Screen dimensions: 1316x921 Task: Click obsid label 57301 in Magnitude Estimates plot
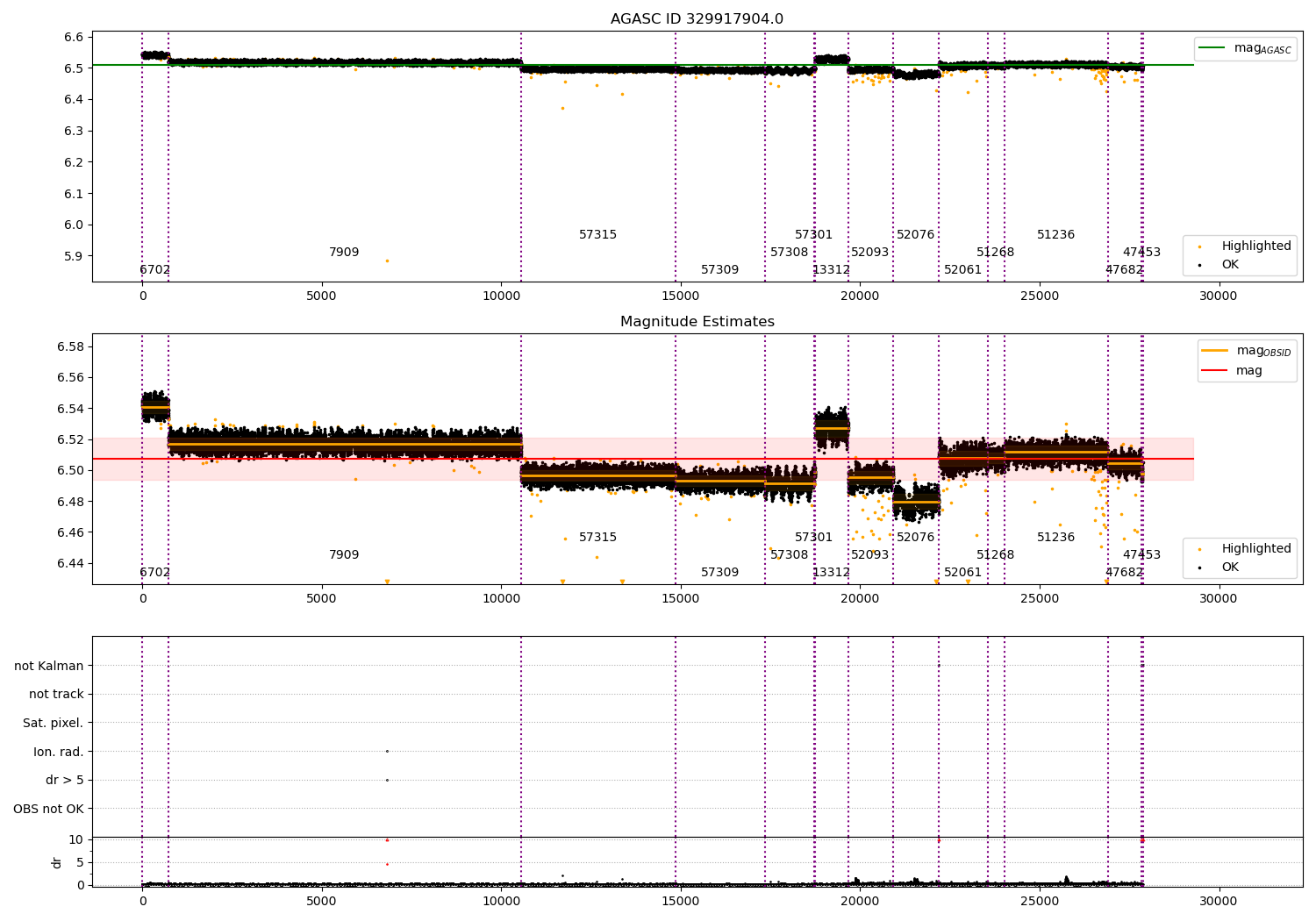[813, 538]
